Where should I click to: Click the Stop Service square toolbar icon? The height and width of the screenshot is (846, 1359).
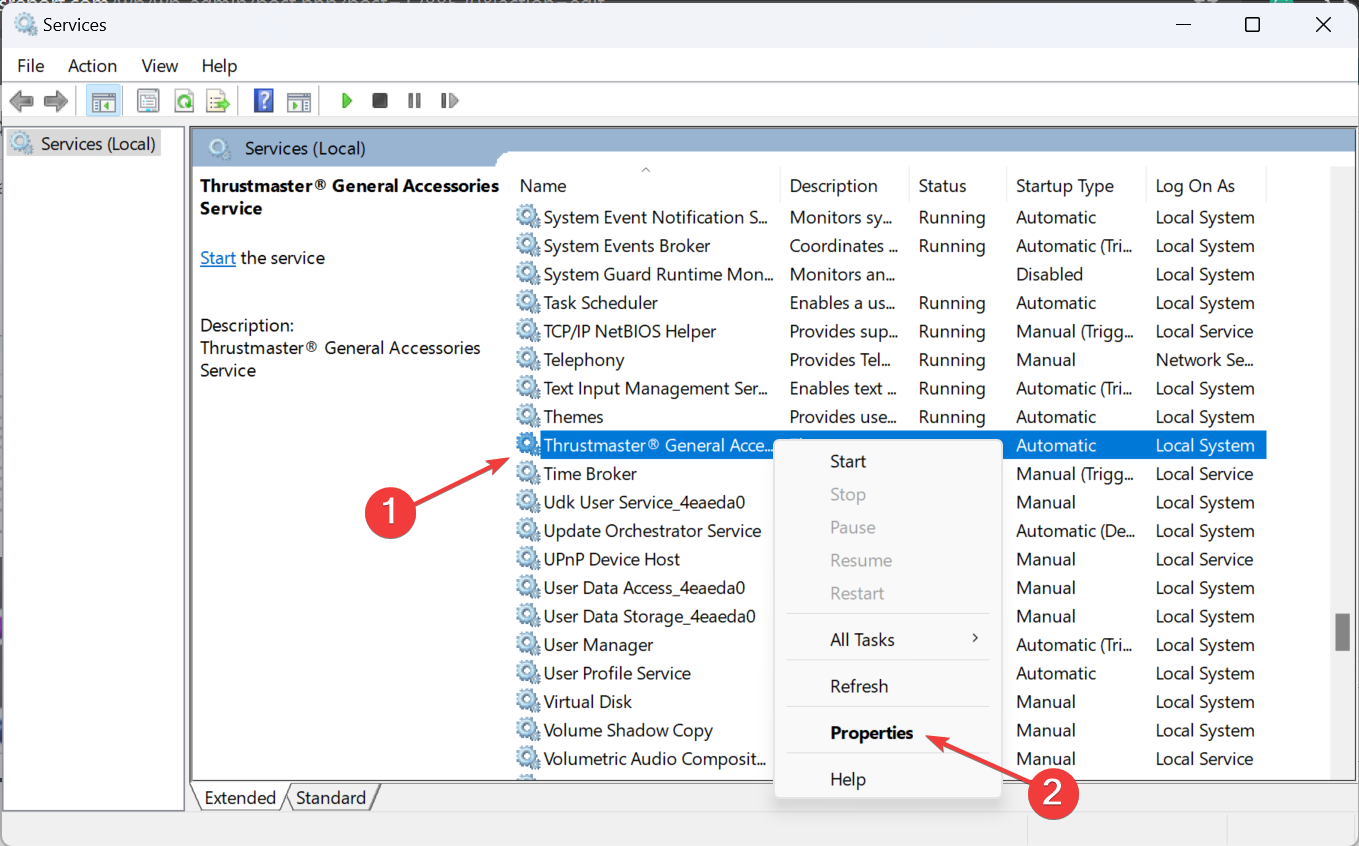point(380,101)
